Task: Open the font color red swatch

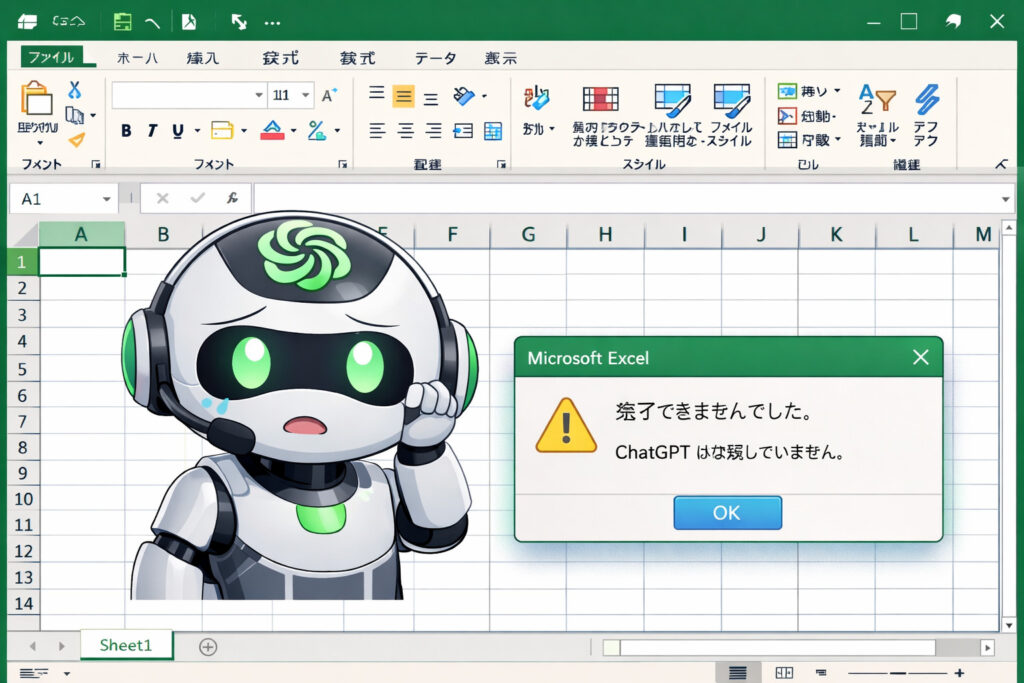Action: (272, 130)
